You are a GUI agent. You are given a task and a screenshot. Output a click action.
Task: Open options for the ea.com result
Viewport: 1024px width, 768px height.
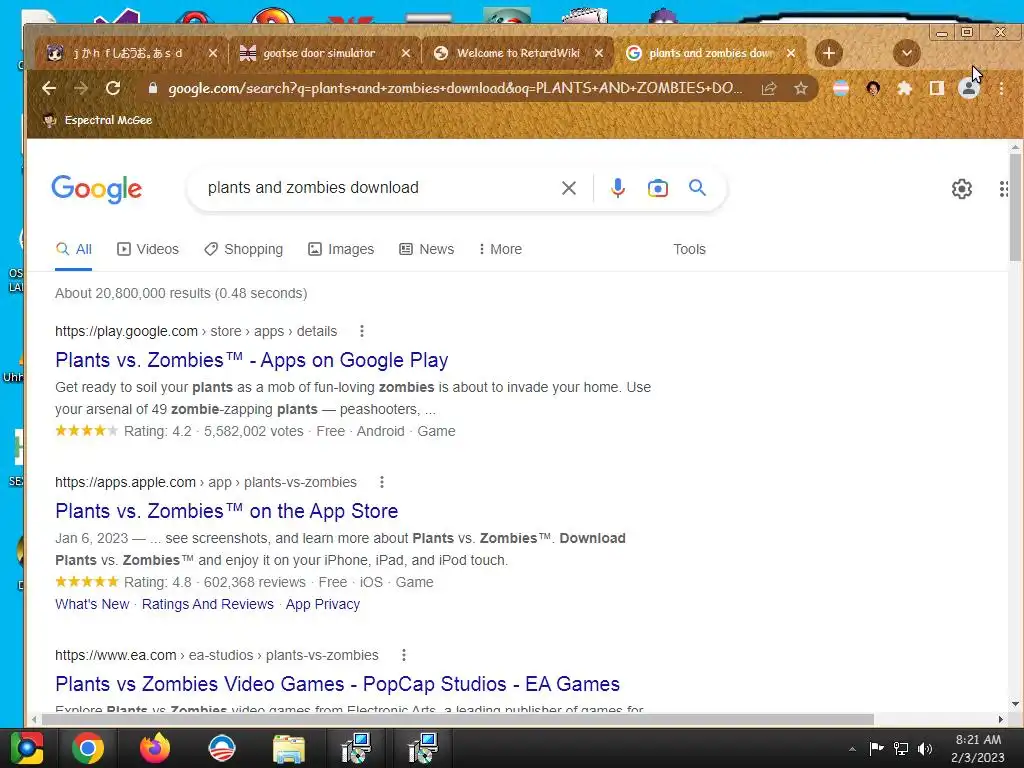(x=404, y=655)
